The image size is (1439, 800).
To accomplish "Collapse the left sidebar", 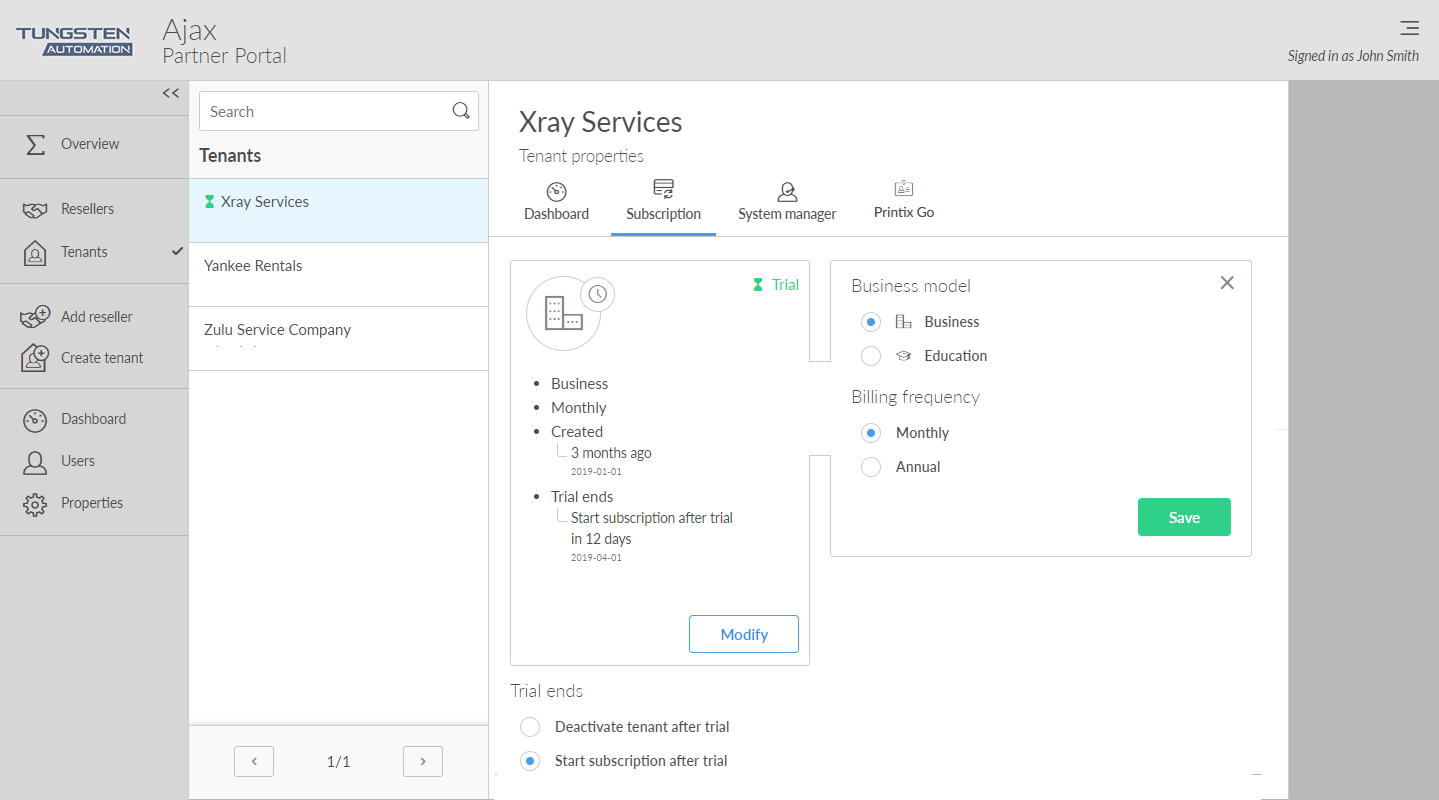I will tap(171, 93).
